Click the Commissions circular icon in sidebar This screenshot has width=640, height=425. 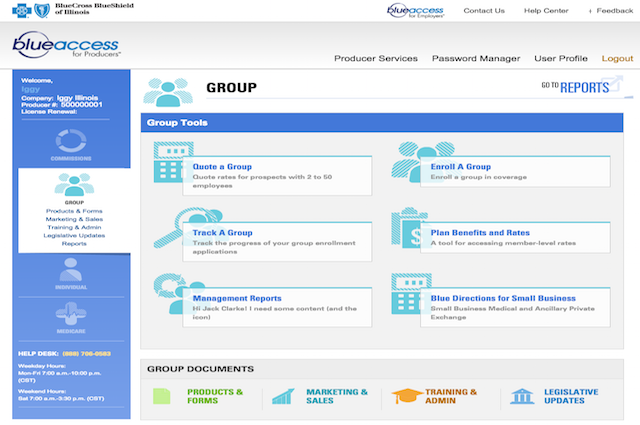coord(72,141)
